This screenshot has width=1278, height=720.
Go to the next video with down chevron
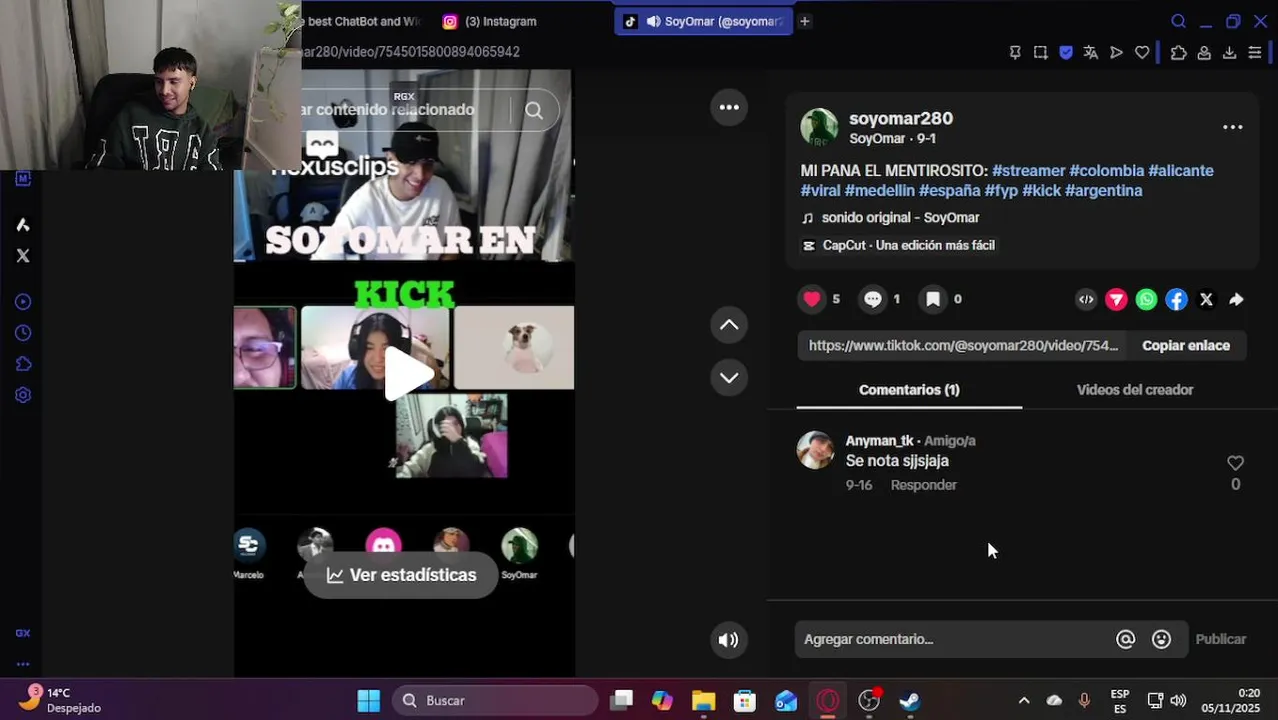tap(729, 377)
